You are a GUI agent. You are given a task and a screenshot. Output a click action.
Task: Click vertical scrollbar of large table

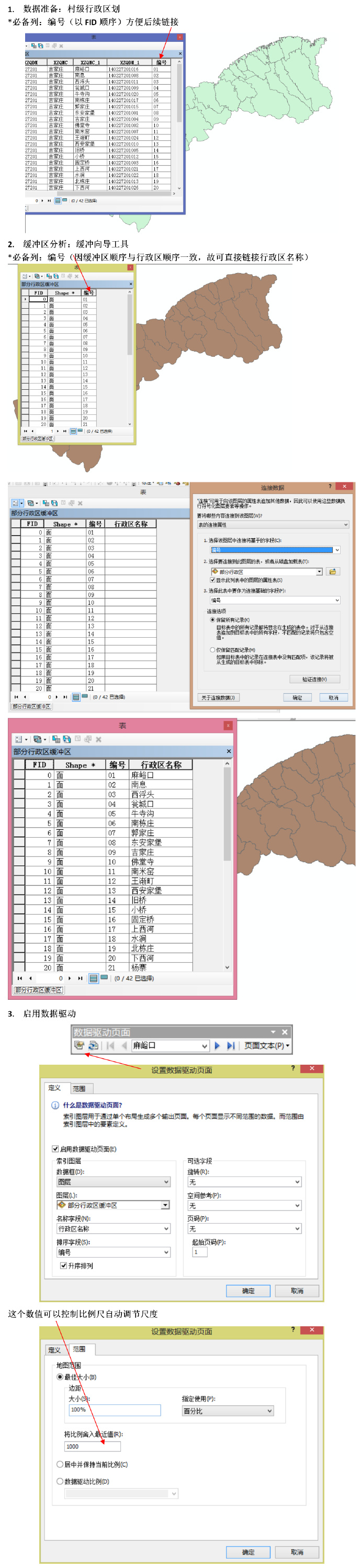coord(228,864)
